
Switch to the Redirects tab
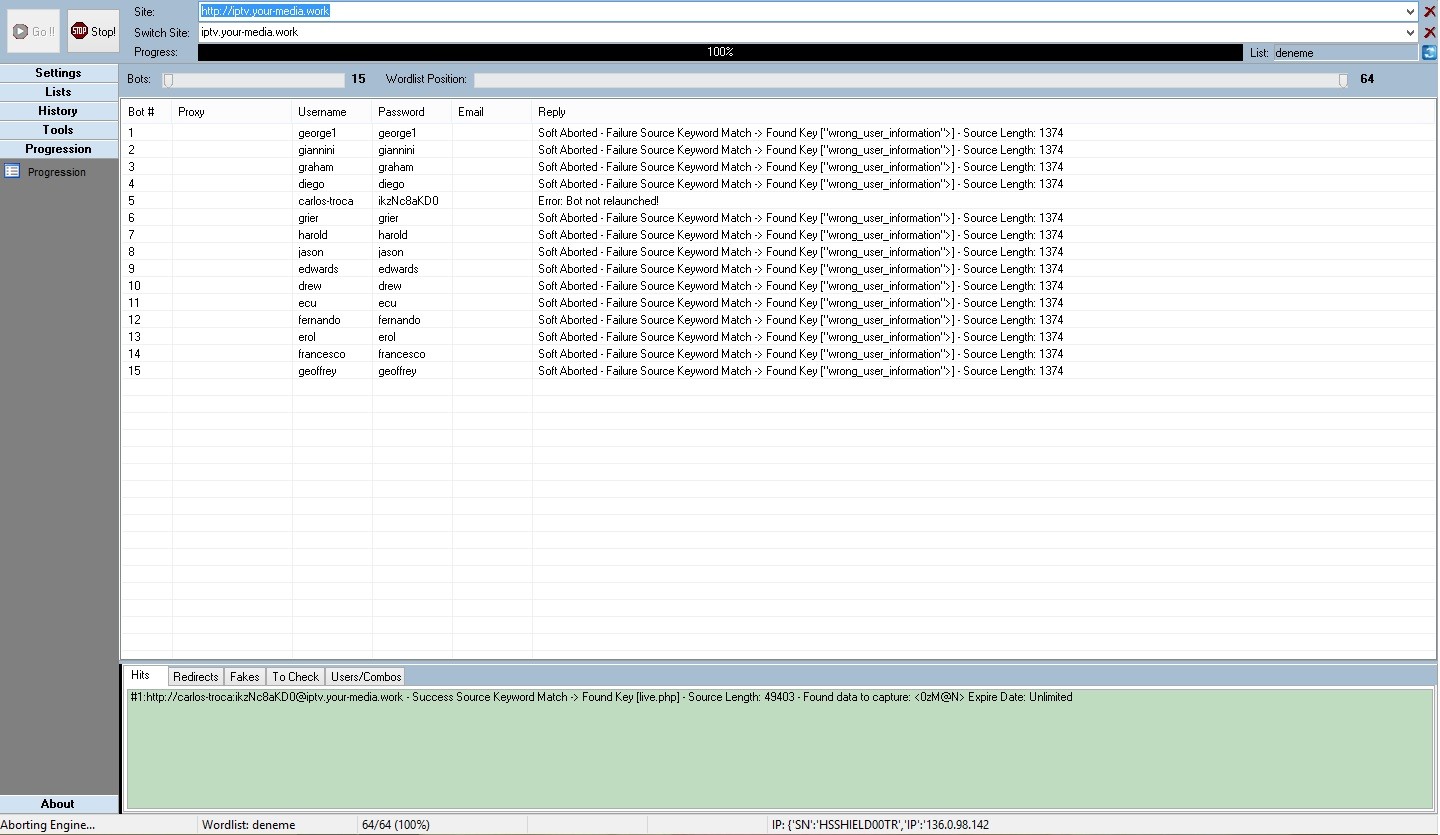pos(195,677)
